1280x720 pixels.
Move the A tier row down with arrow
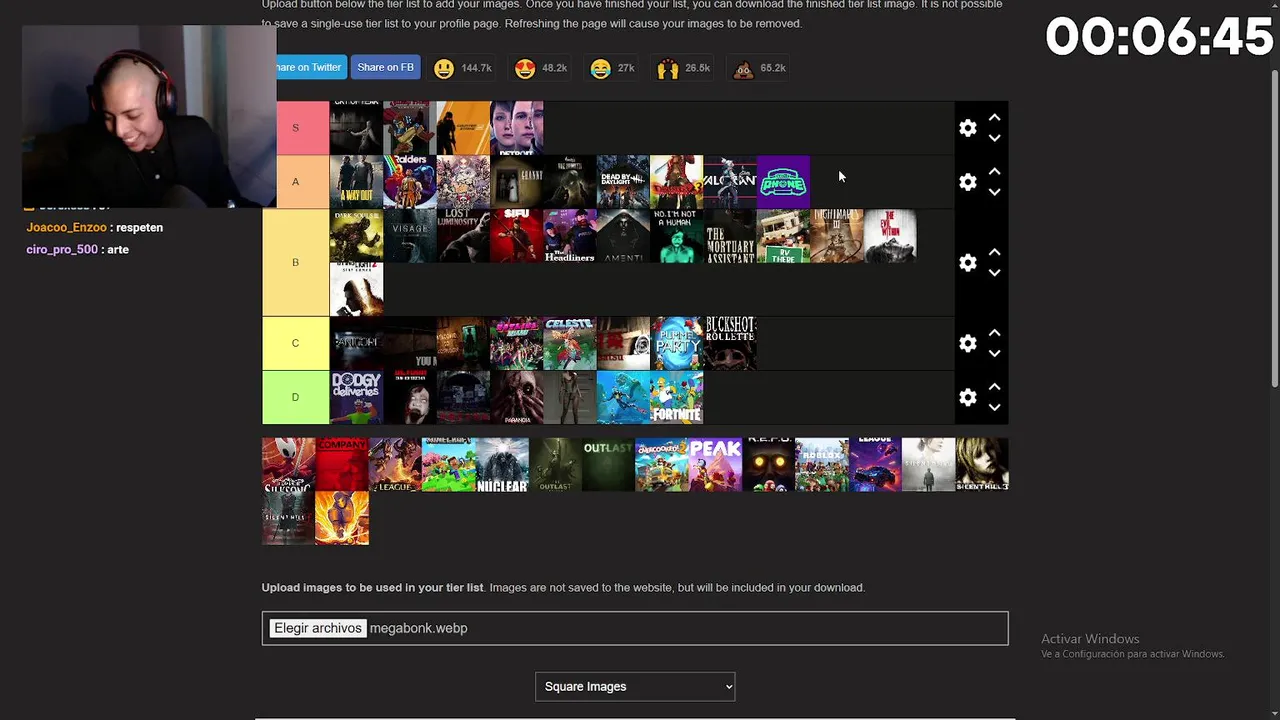click(x=994, y=192)
